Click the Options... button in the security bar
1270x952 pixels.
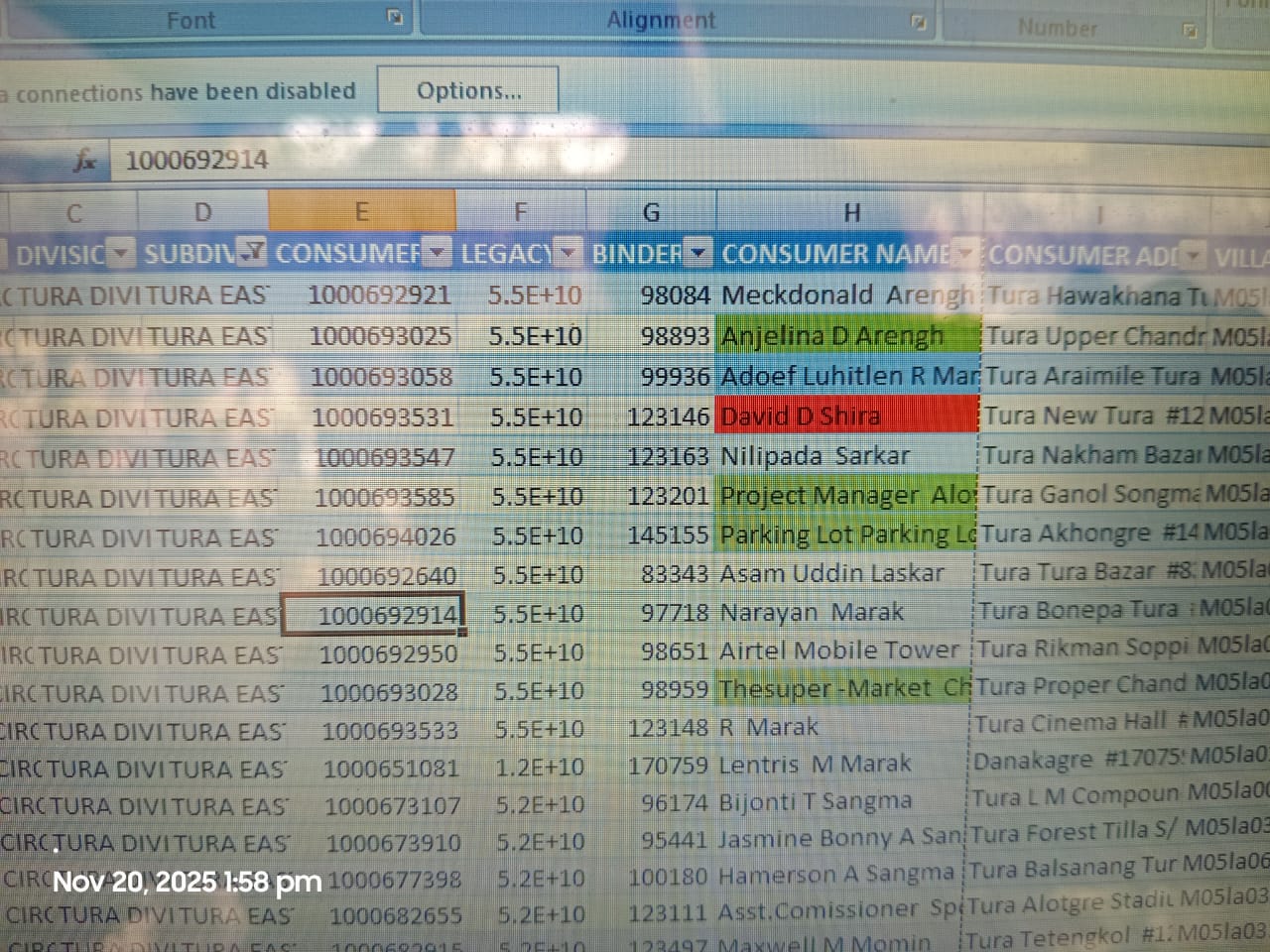coord(468,91)
